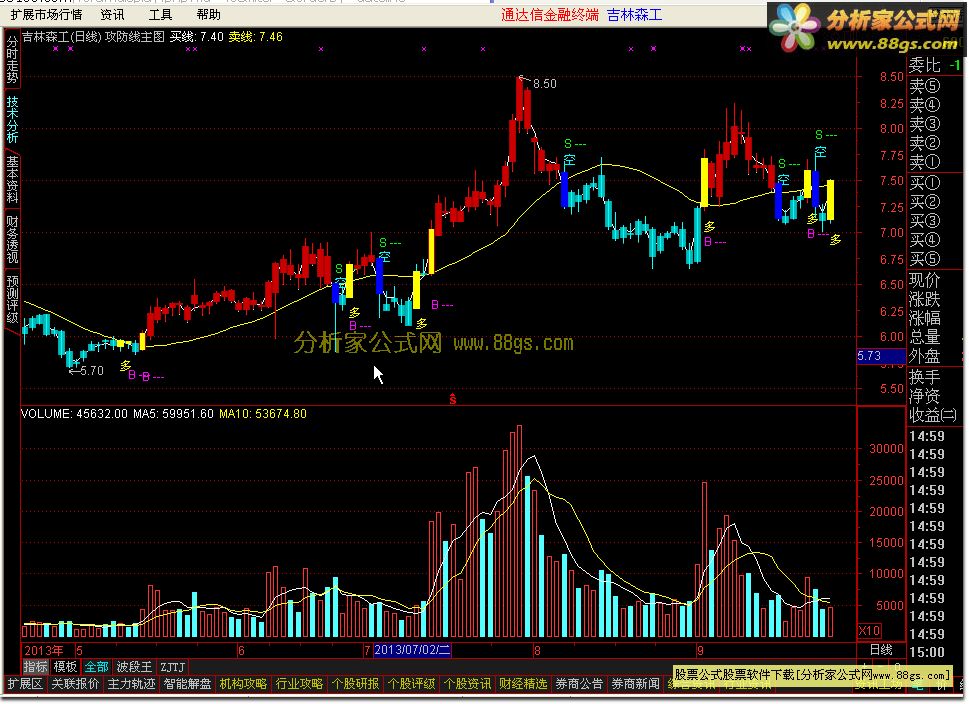Open the 券商公告 section
Screen dimensions: 969x704
click(x=579, y=684)
